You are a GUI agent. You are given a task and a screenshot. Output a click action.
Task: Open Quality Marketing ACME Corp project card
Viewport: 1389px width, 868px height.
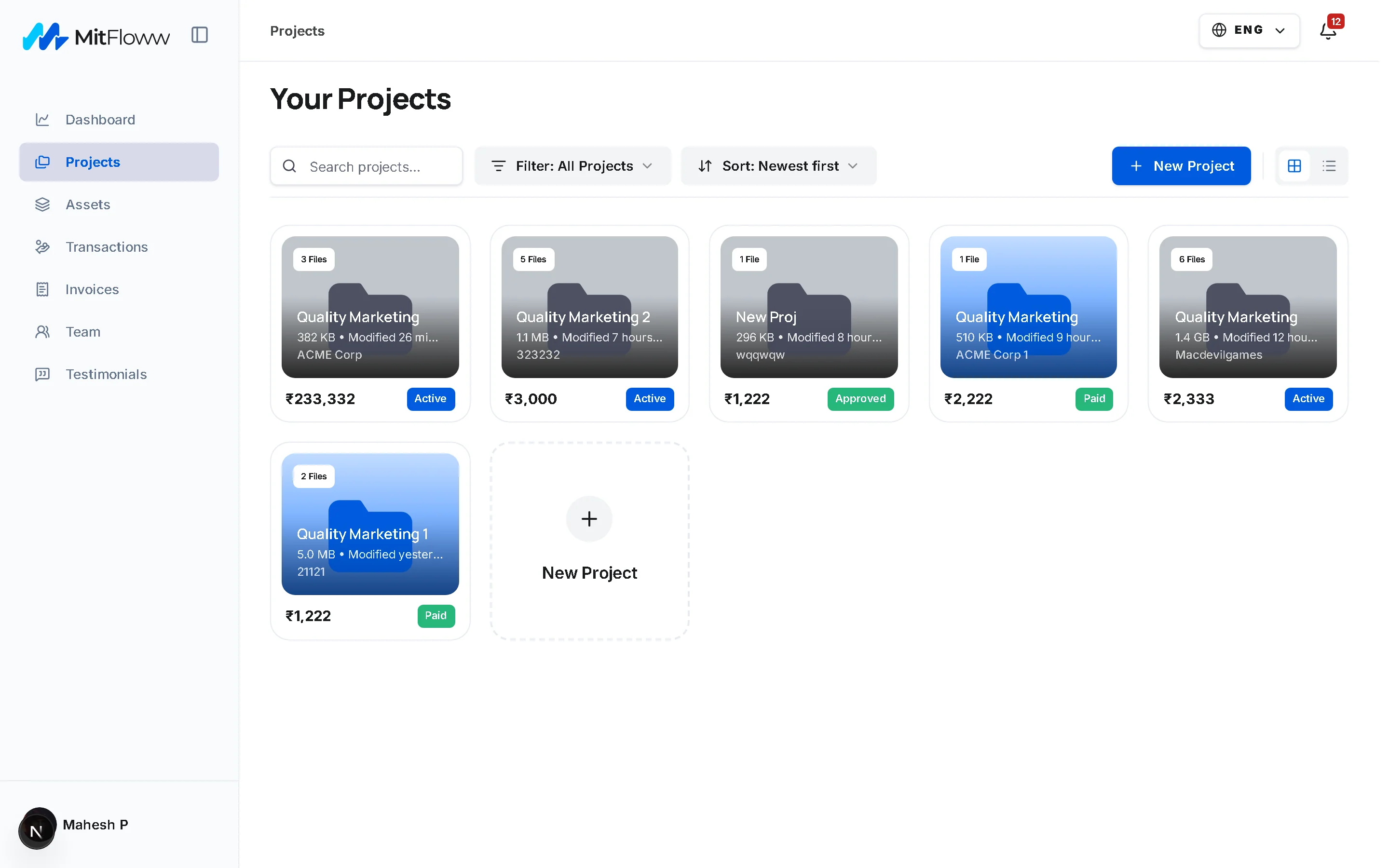(370, 324)
